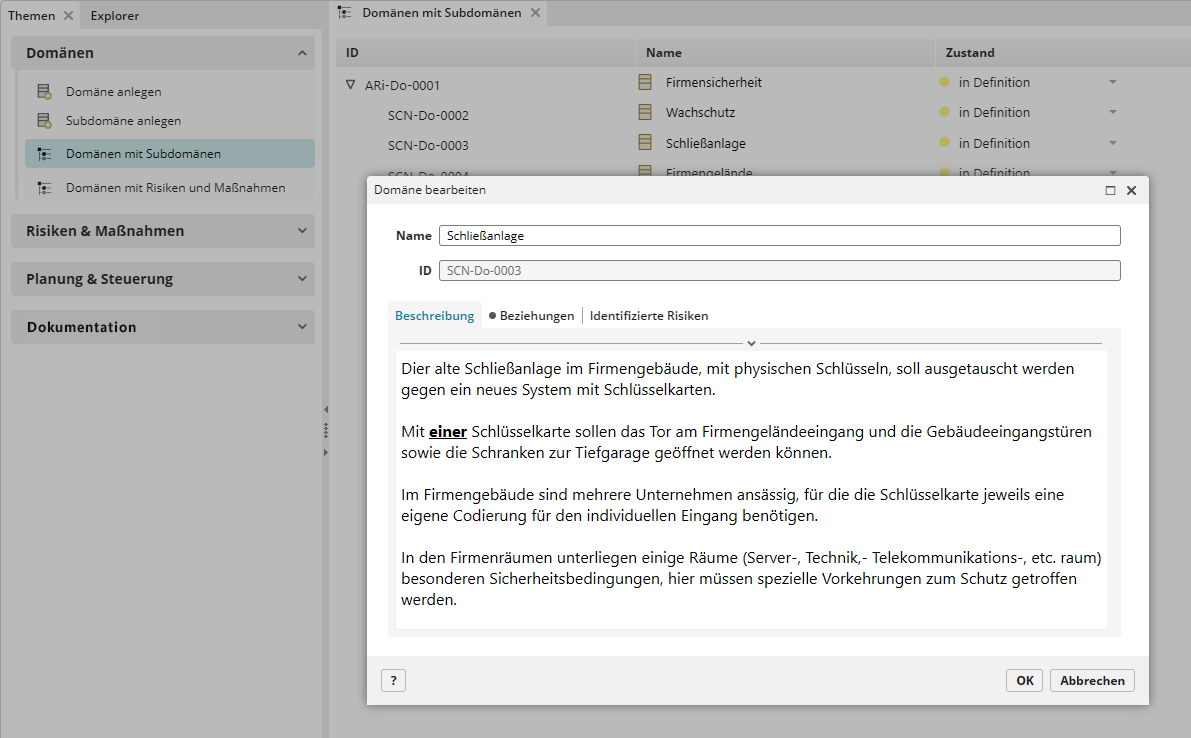Collapse the Domänen section
The image size is (1191, 738).
[302, 53]
